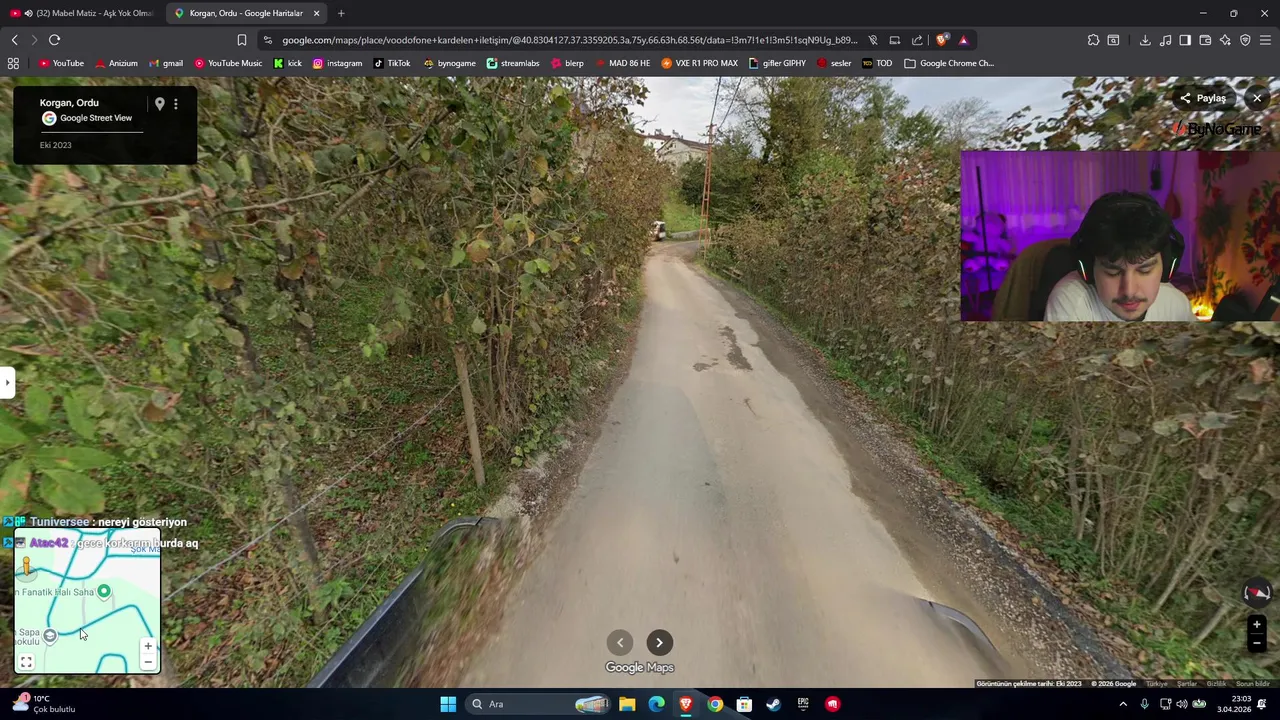This screenshot has height=720, width=1280.
Task: Open the Brave VPN shield icon
Action: 1245,40
